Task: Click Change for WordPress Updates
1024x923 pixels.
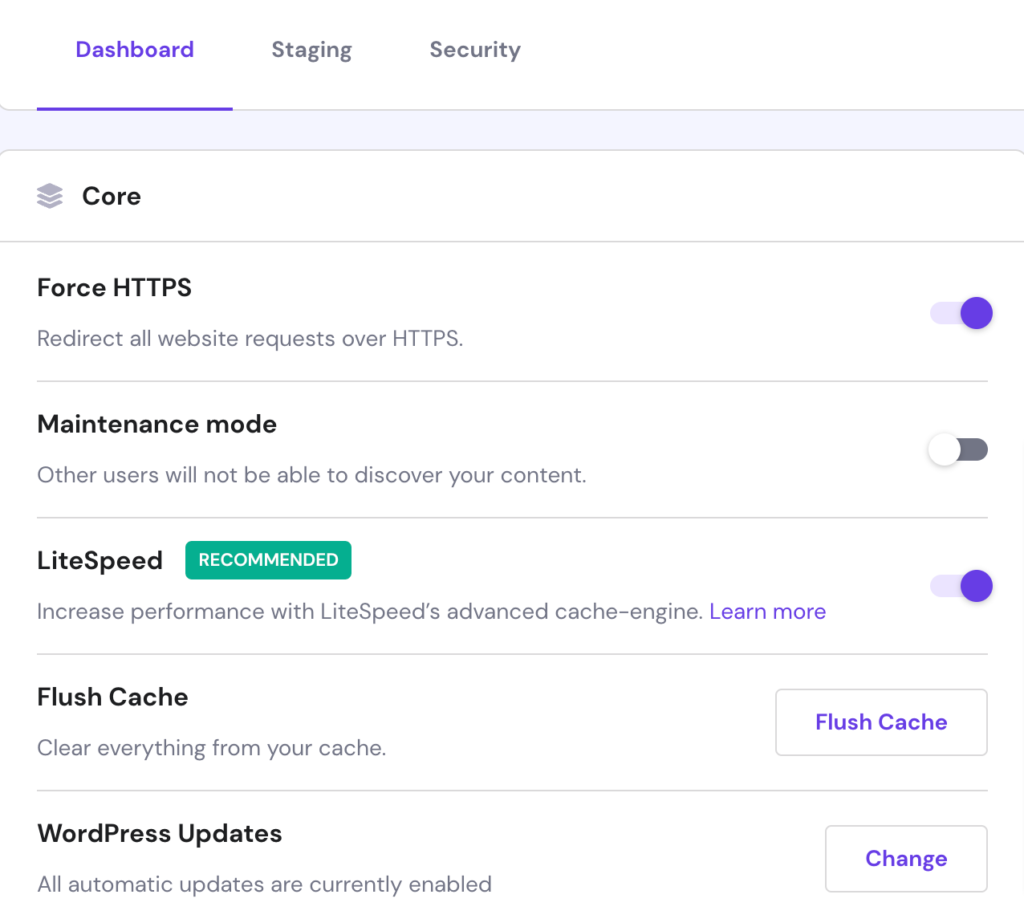Action: click(x=906, y=858)
